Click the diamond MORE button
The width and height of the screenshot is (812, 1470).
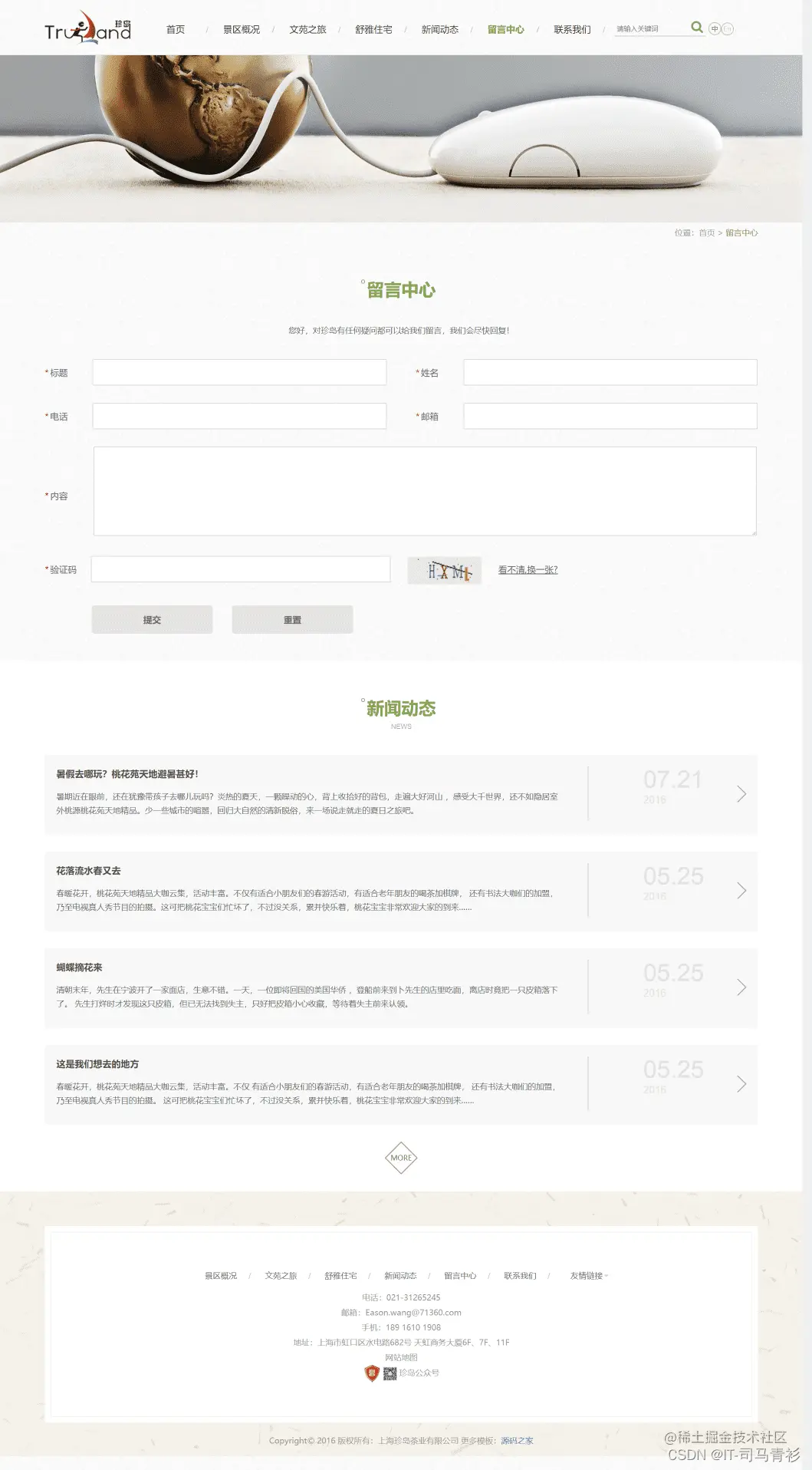tap(401, 1158)
